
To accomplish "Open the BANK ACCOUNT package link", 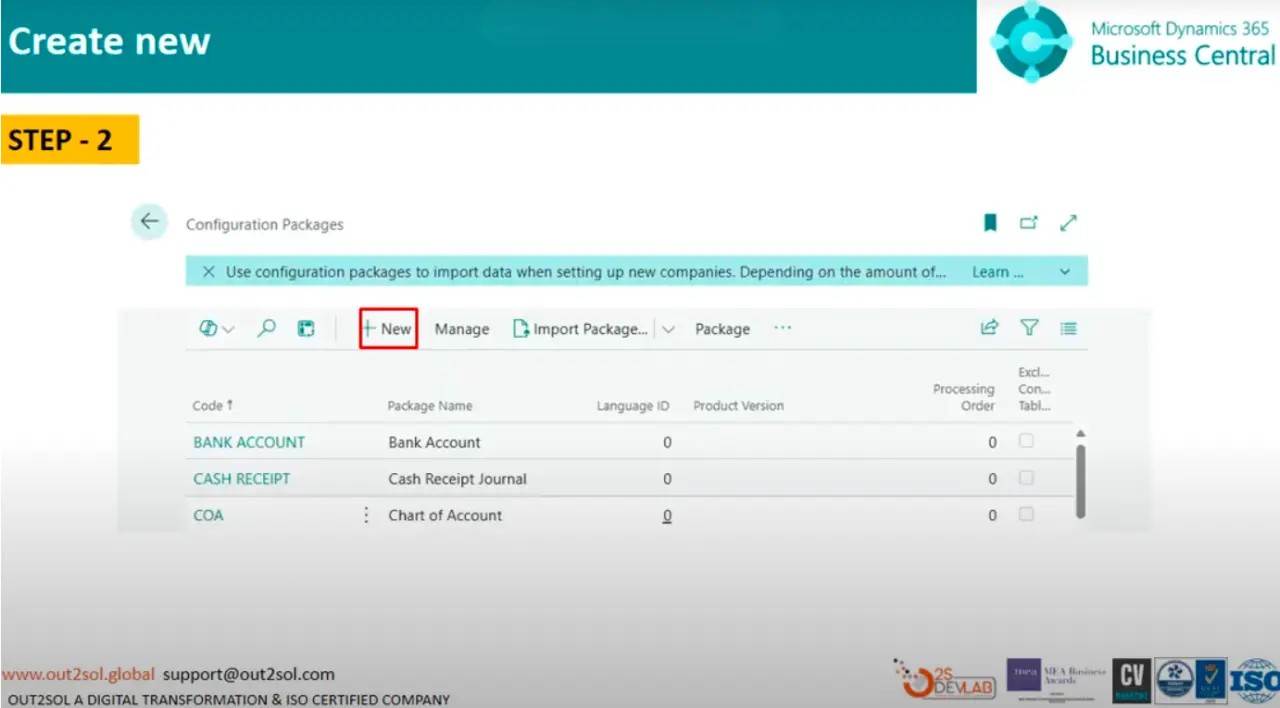I will coord(249,442).
